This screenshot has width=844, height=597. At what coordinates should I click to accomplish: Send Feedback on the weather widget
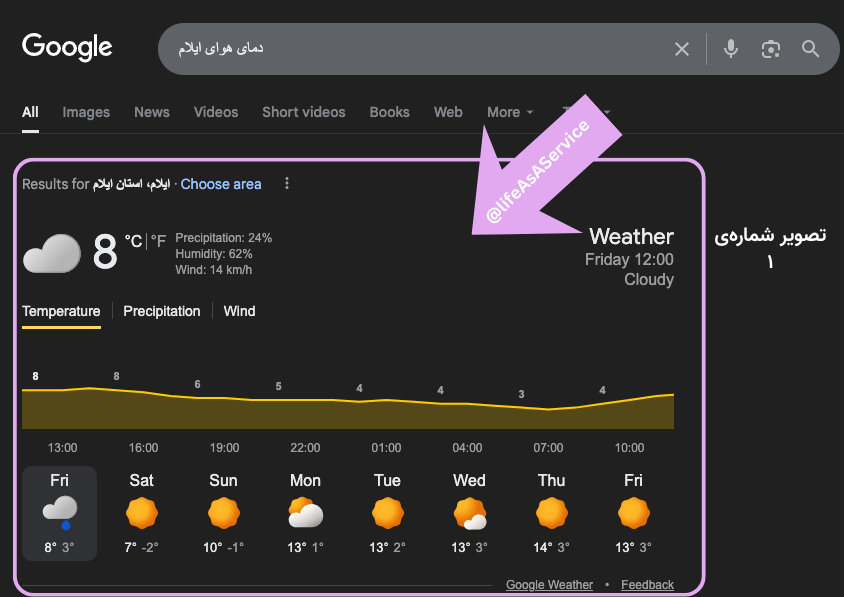[647, 584]
